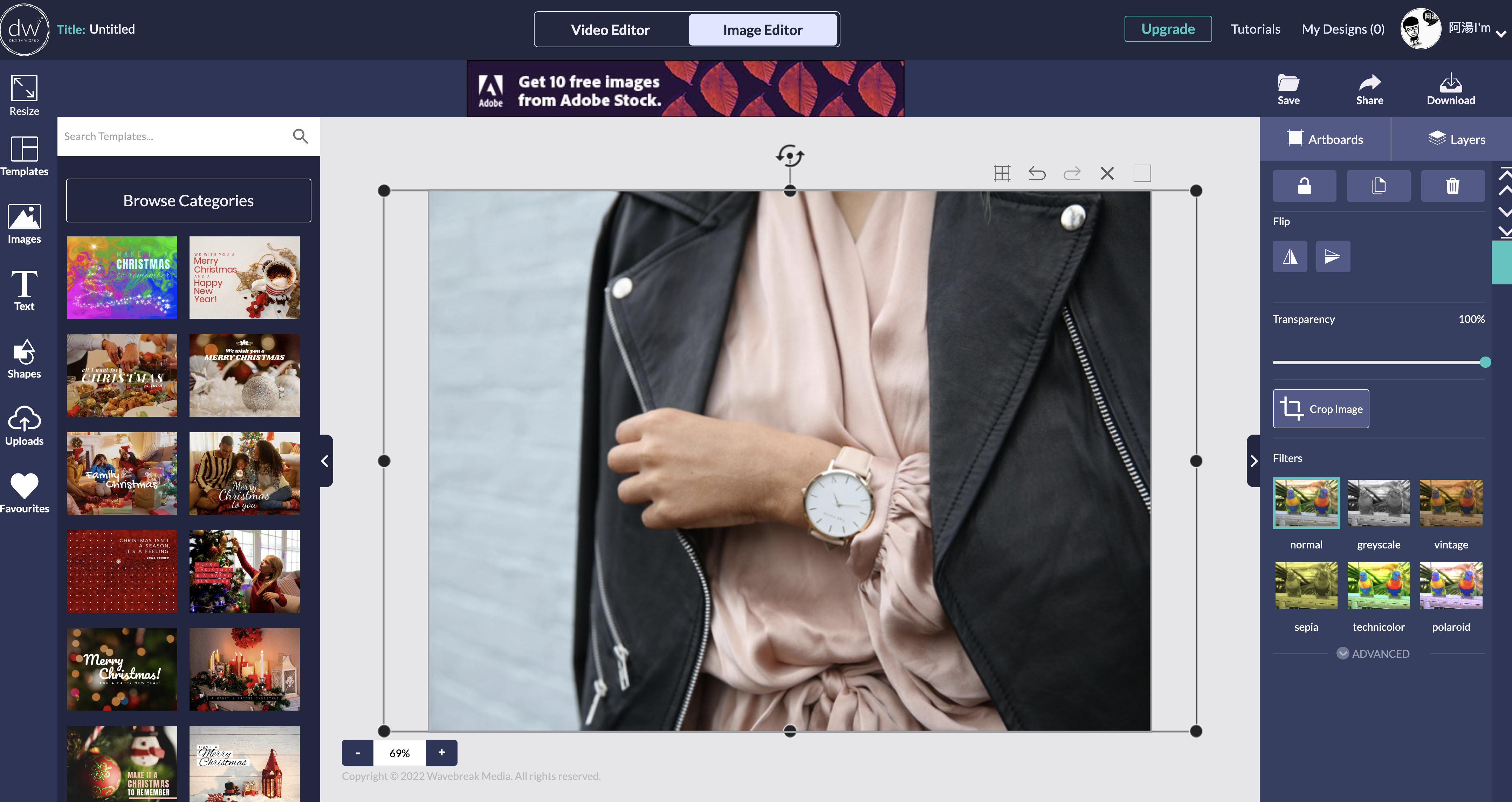Switch to Video Editor mode
Screen dimensions: 1512x802
click(x=610, y=30)
